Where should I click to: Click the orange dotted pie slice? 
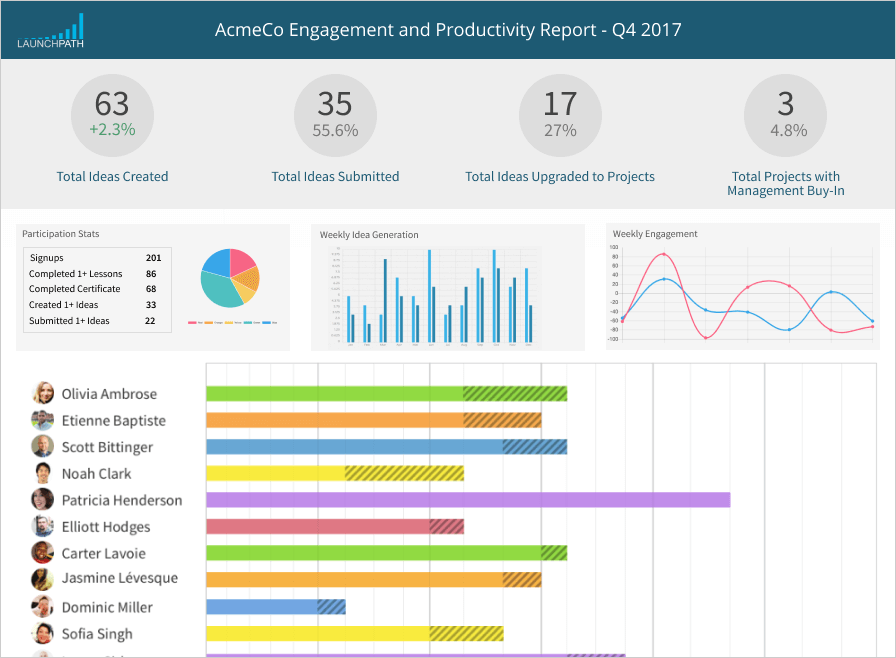tap(247, 279)
